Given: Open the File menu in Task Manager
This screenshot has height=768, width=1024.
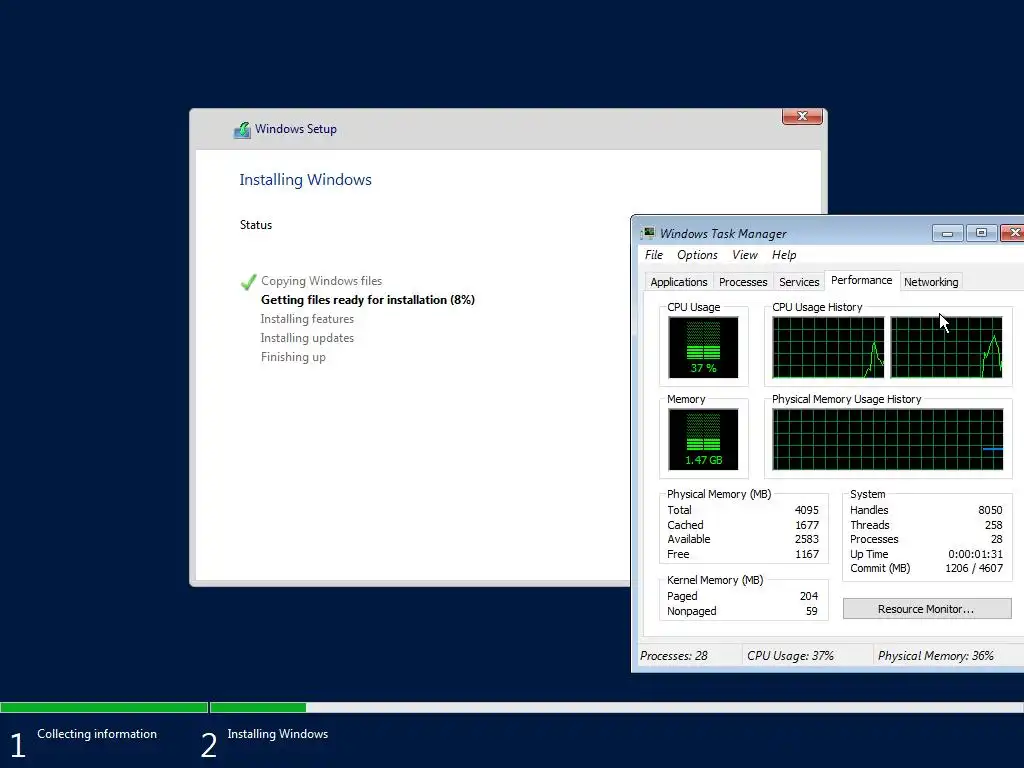Looking at the screenshot, I should 654,255.
